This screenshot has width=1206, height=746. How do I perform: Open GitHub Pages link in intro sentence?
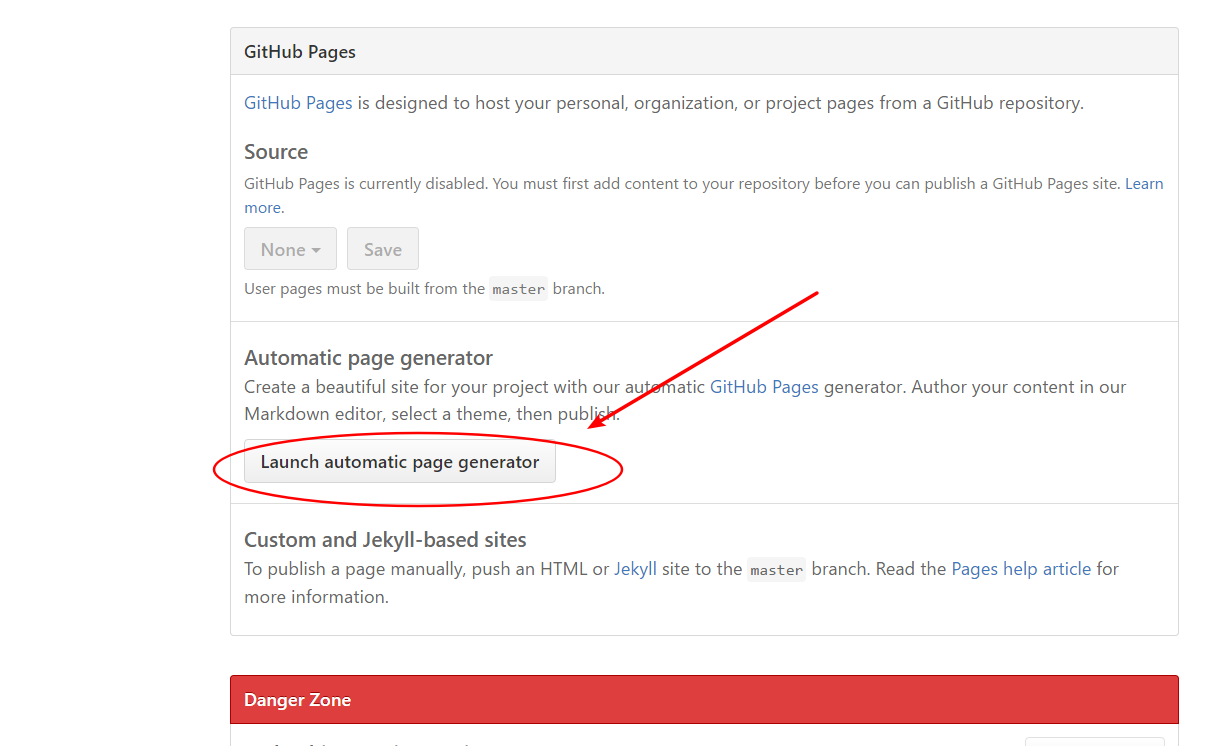(298, 103)
